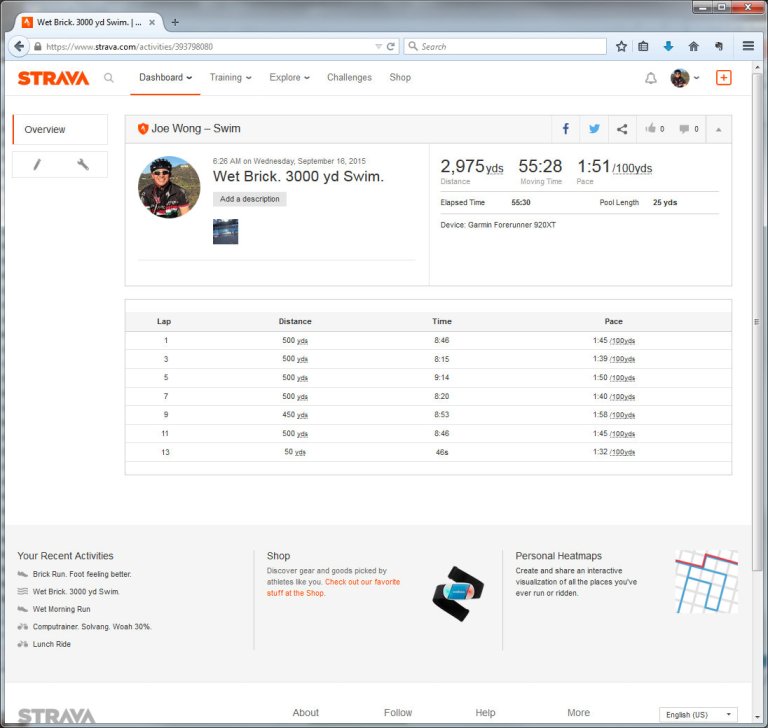The height and width of the screenshot is (728, 768).
Task: Open the Shop menu item
Action: 400,78
